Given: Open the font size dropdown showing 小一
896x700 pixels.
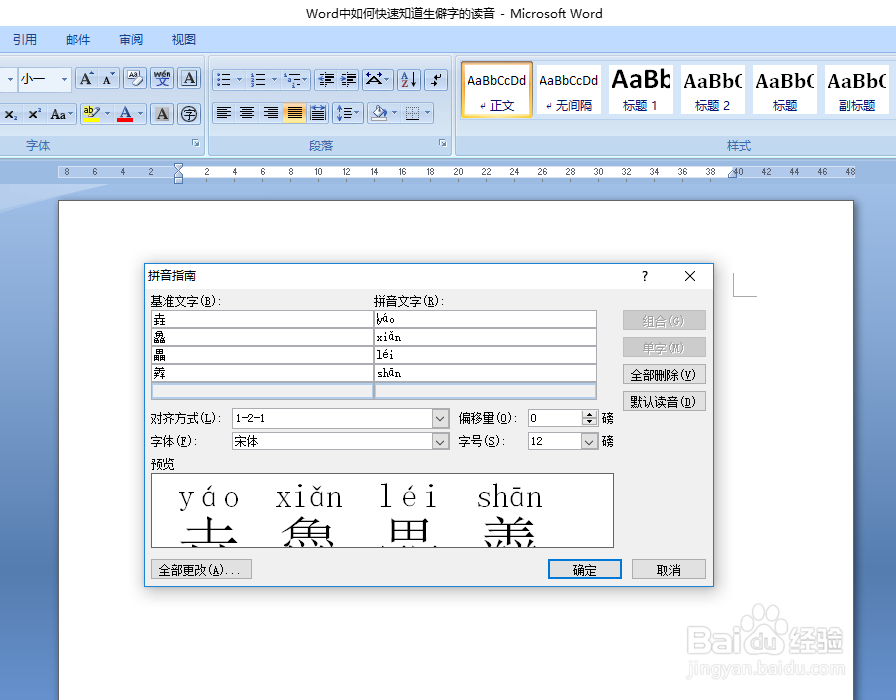Looking at the screenshot, I should point(64,79).
